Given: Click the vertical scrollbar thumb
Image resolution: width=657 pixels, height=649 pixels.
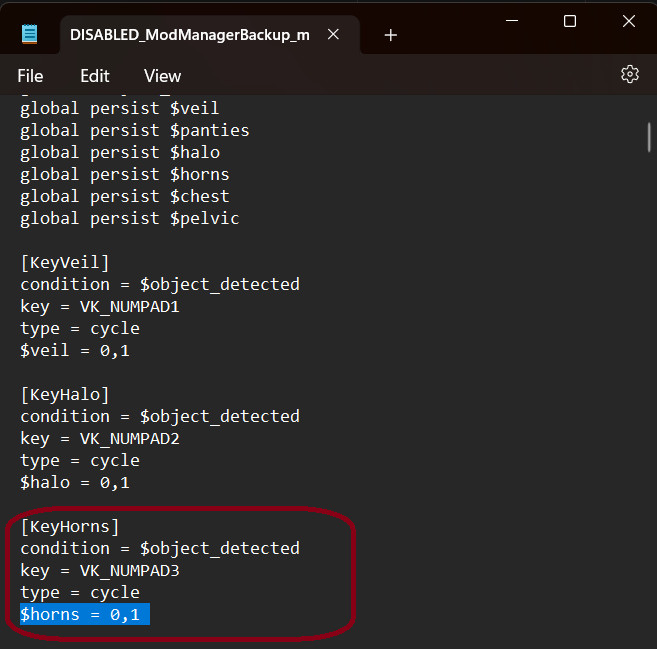Looking at the screenshot, I should 649,137.
